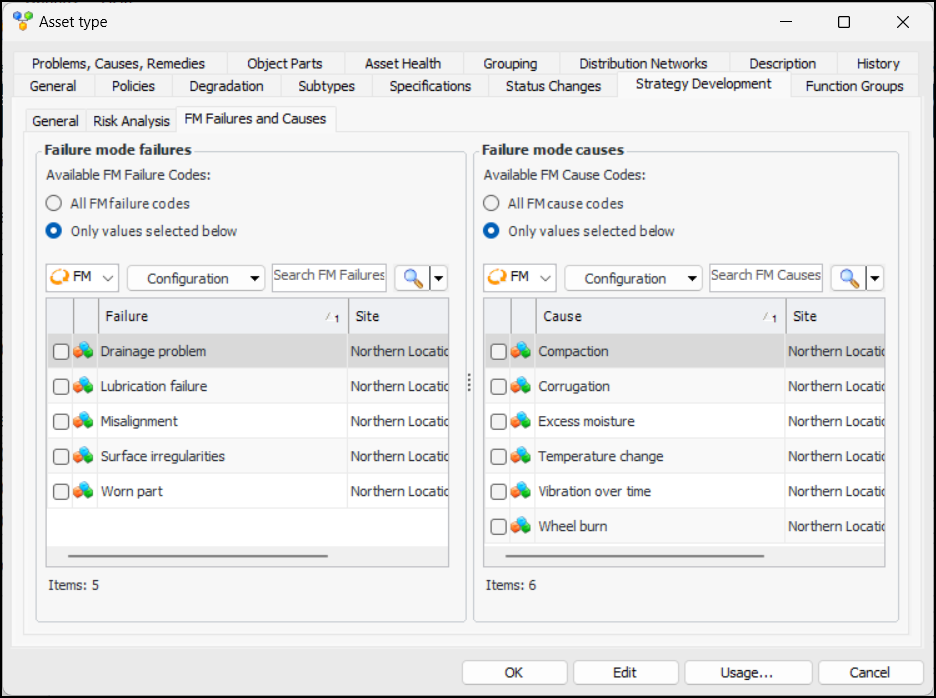The width and height of the screenshot is (936, 698).
Task: Click the icon beside Misalignment row
Action: click(x=84, y=422)
